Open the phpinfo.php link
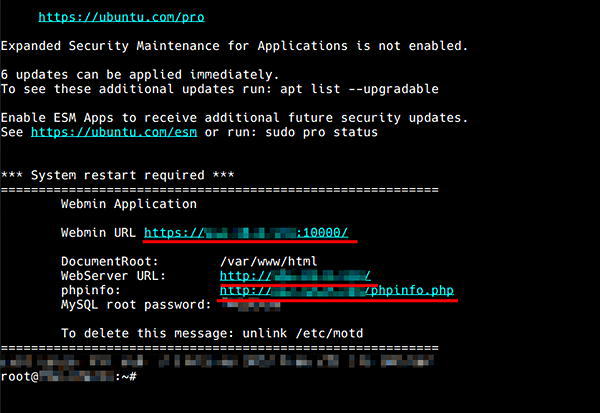The width and height of the screenshot is (600, 413). click(337, 290)
